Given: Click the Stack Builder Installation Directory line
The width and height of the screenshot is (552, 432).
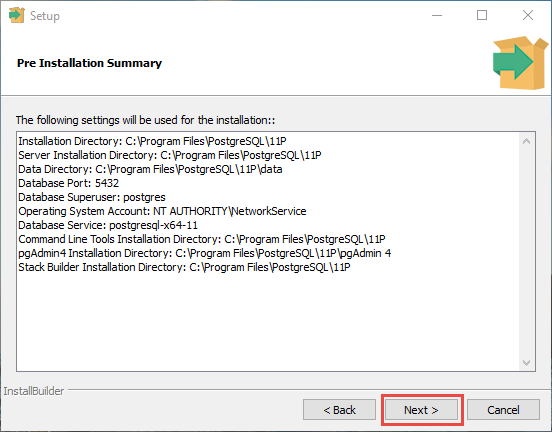Looking at the screenshot, I should (x=184, y=267).
